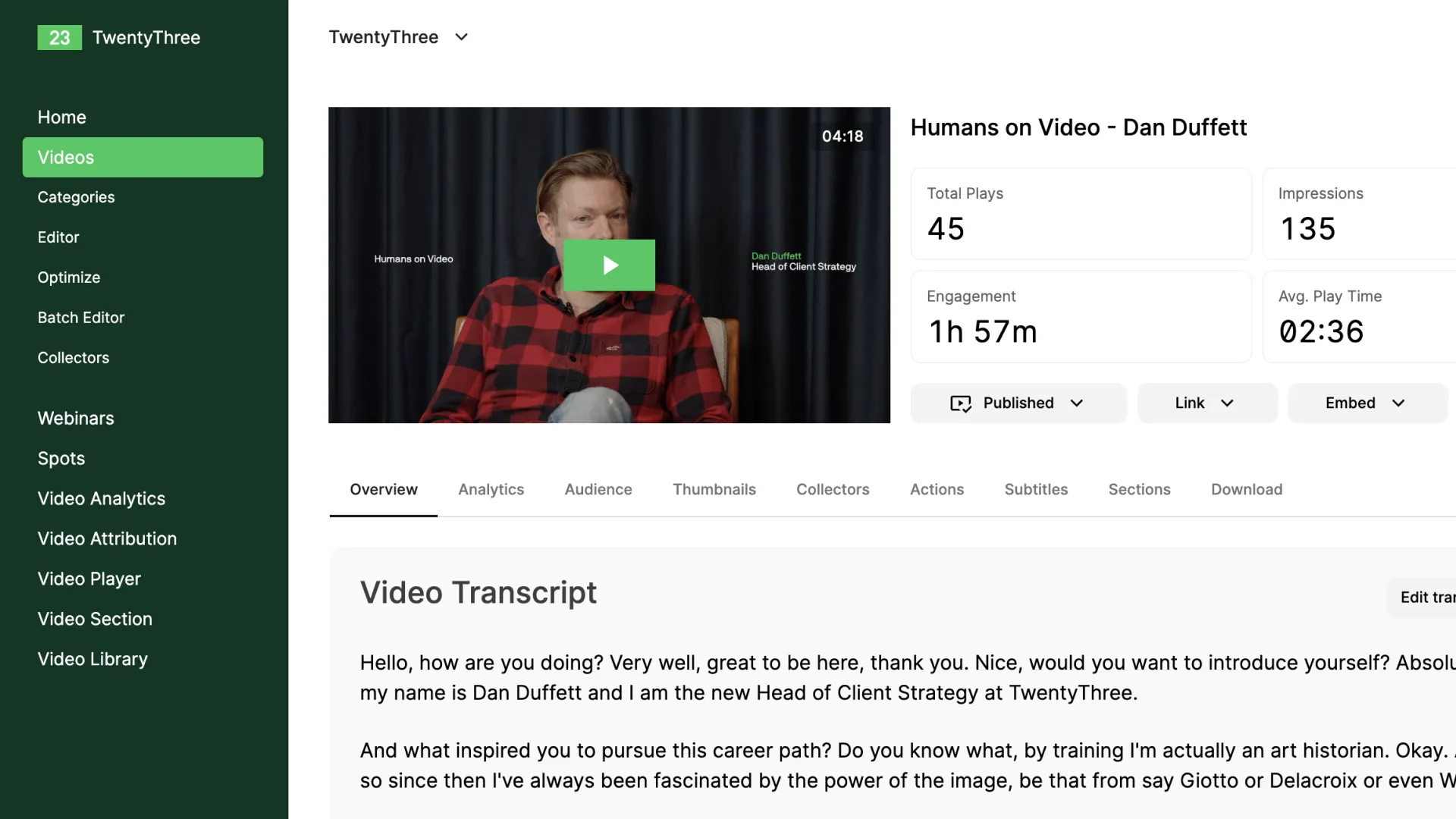The image size is (1456, 819).
Task: Switch to the Download tab
Action: pyautogui.click(x=1247, y=490)
